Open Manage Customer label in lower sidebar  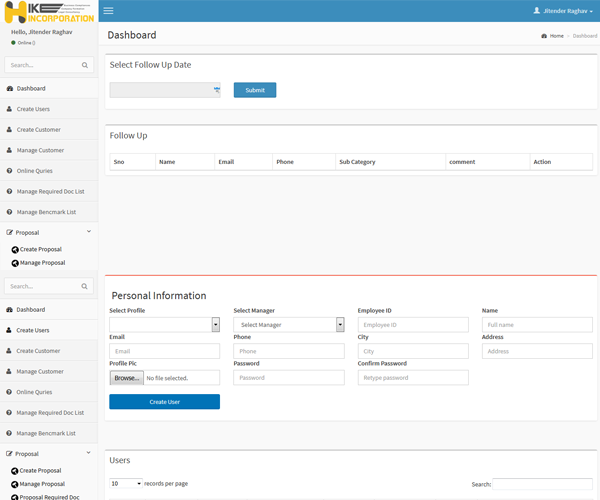click(x=40, y=371)
